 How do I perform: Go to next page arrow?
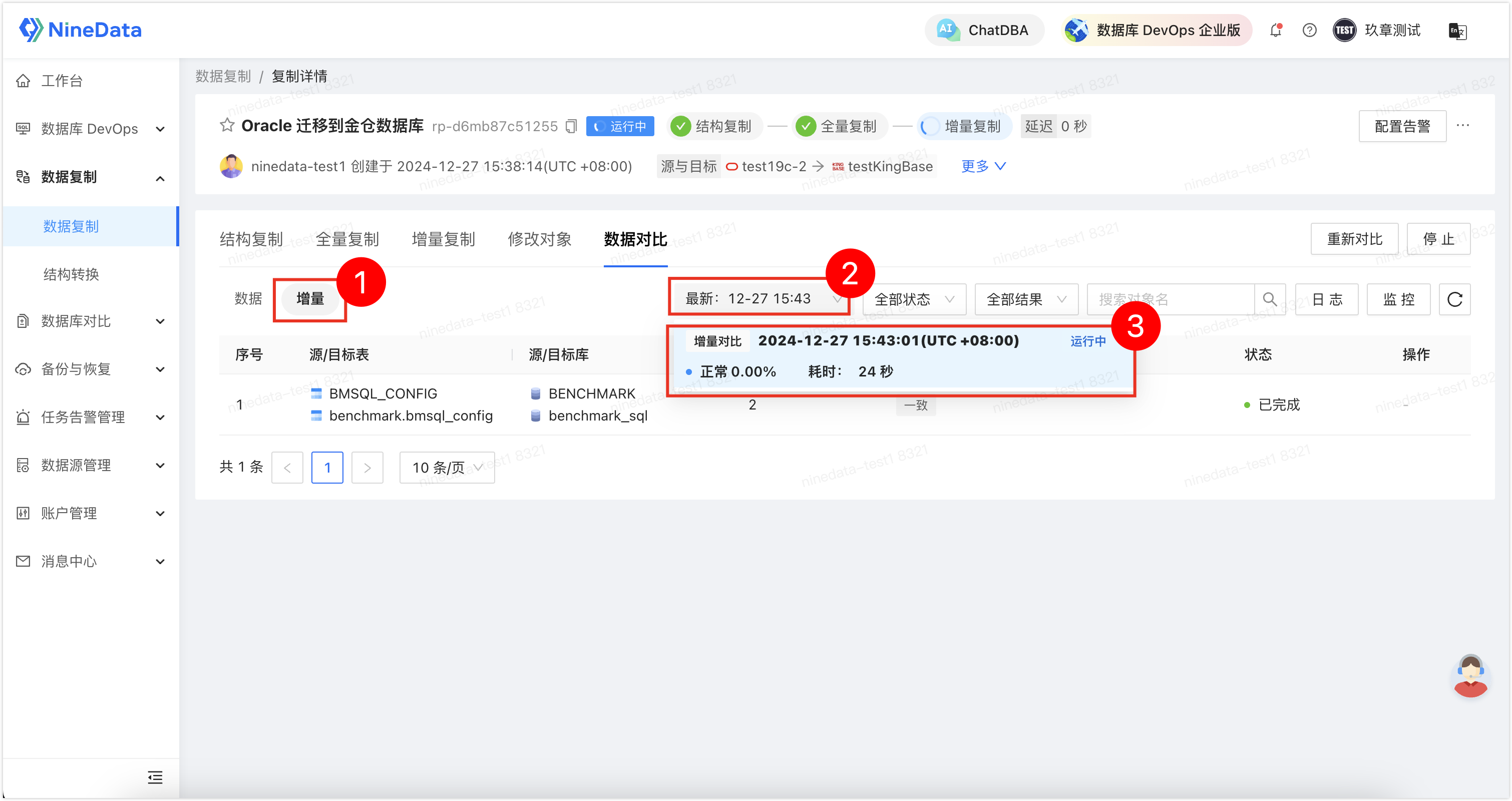(x=367, y=467)
